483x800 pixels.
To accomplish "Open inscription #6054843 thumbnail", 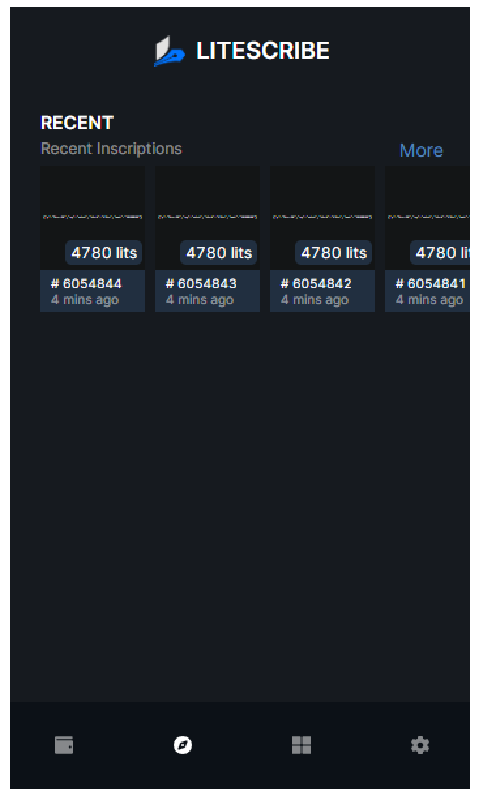I will click(x=207, y=218).
